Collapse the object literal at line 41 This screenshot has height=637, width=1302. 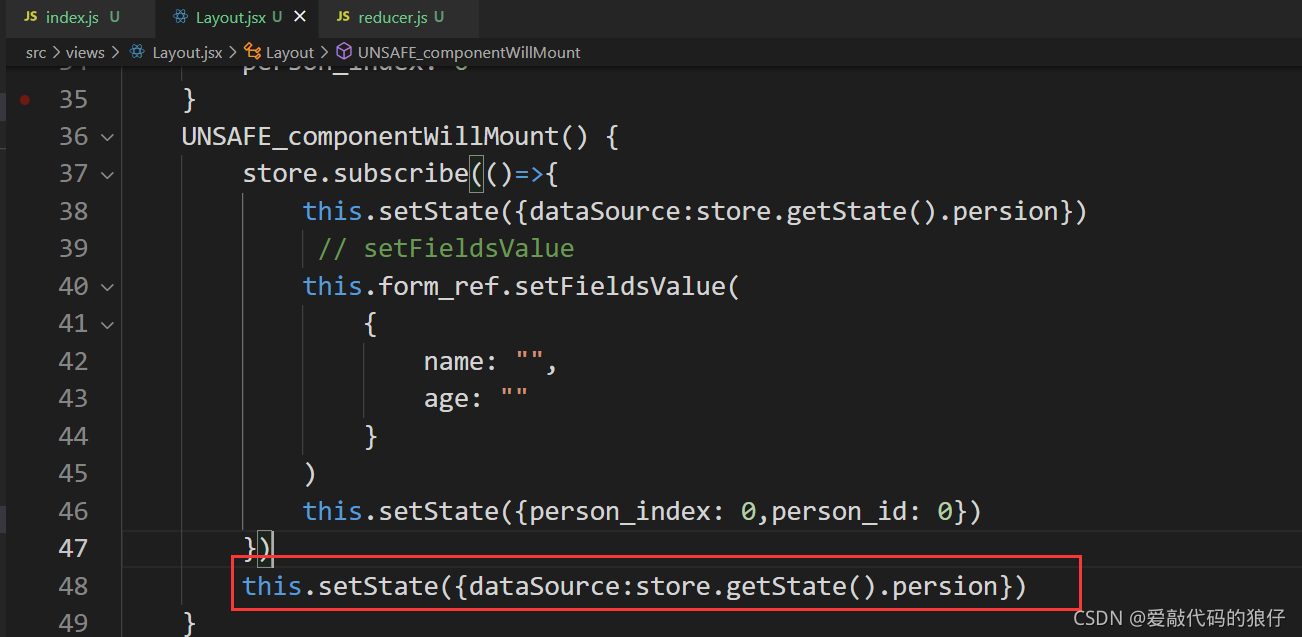coord(107,323)
